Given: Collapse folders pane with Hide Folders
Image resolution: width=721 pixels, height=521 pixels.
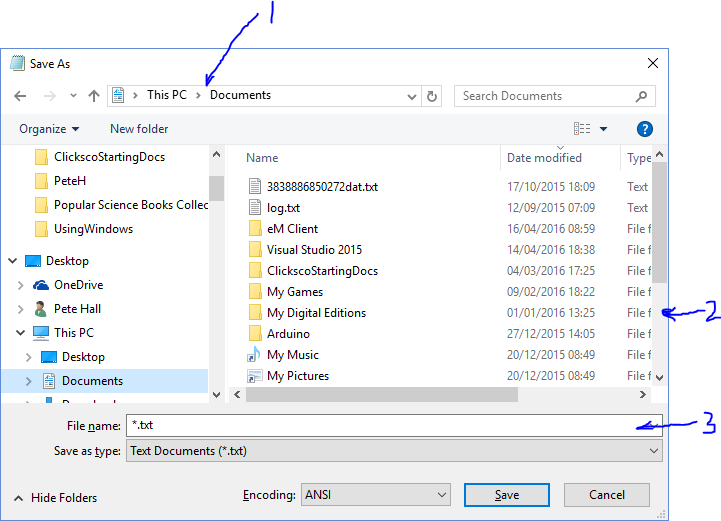Looking at the screenshot, I should pyautogui.click(x=56, y=498).
